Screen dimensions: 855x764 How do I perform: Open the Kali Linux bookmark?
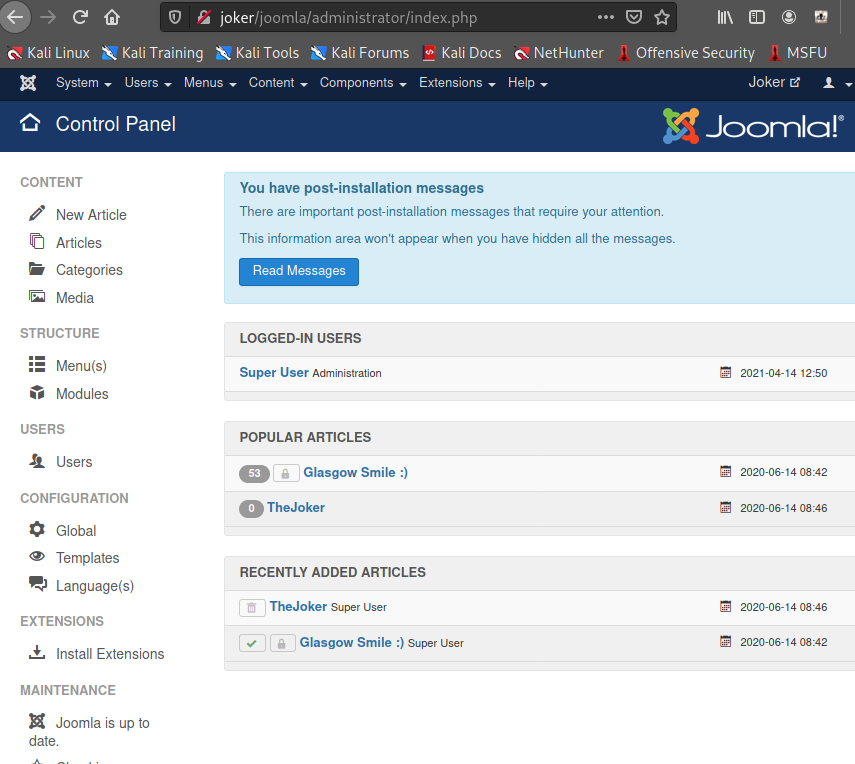(x=49, y=53)
